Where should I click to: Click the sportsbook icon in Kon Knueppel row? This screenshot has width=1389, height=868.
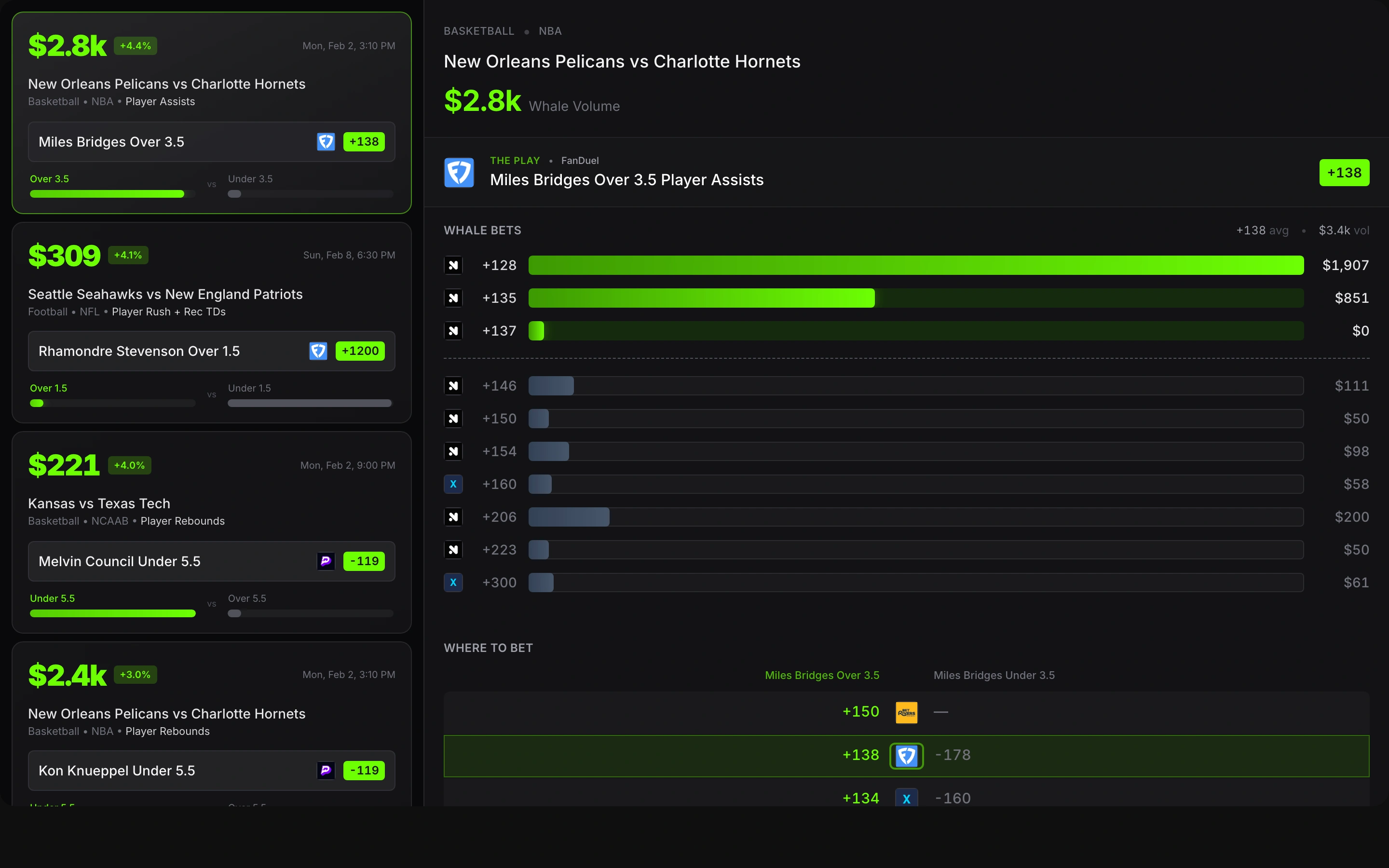(x=326, y=771)
